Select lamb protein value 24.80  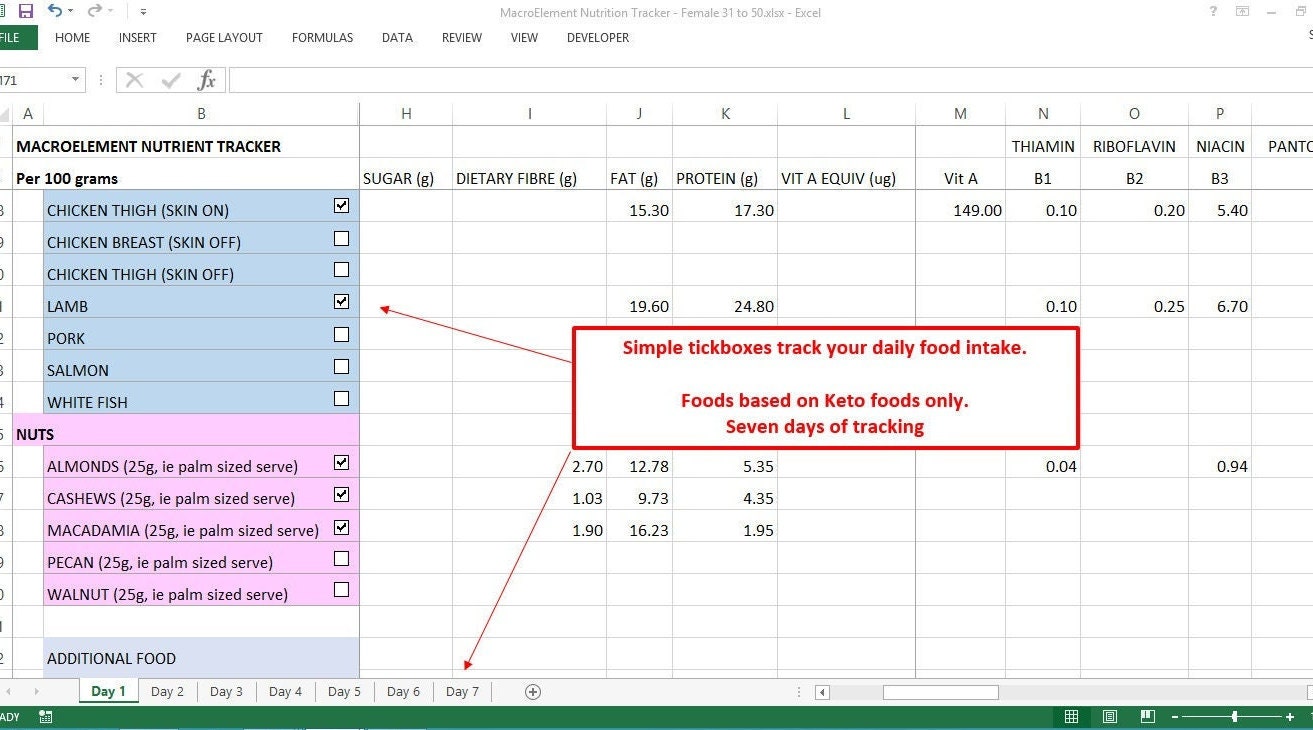pyautogui.click(x=724, y=306)
